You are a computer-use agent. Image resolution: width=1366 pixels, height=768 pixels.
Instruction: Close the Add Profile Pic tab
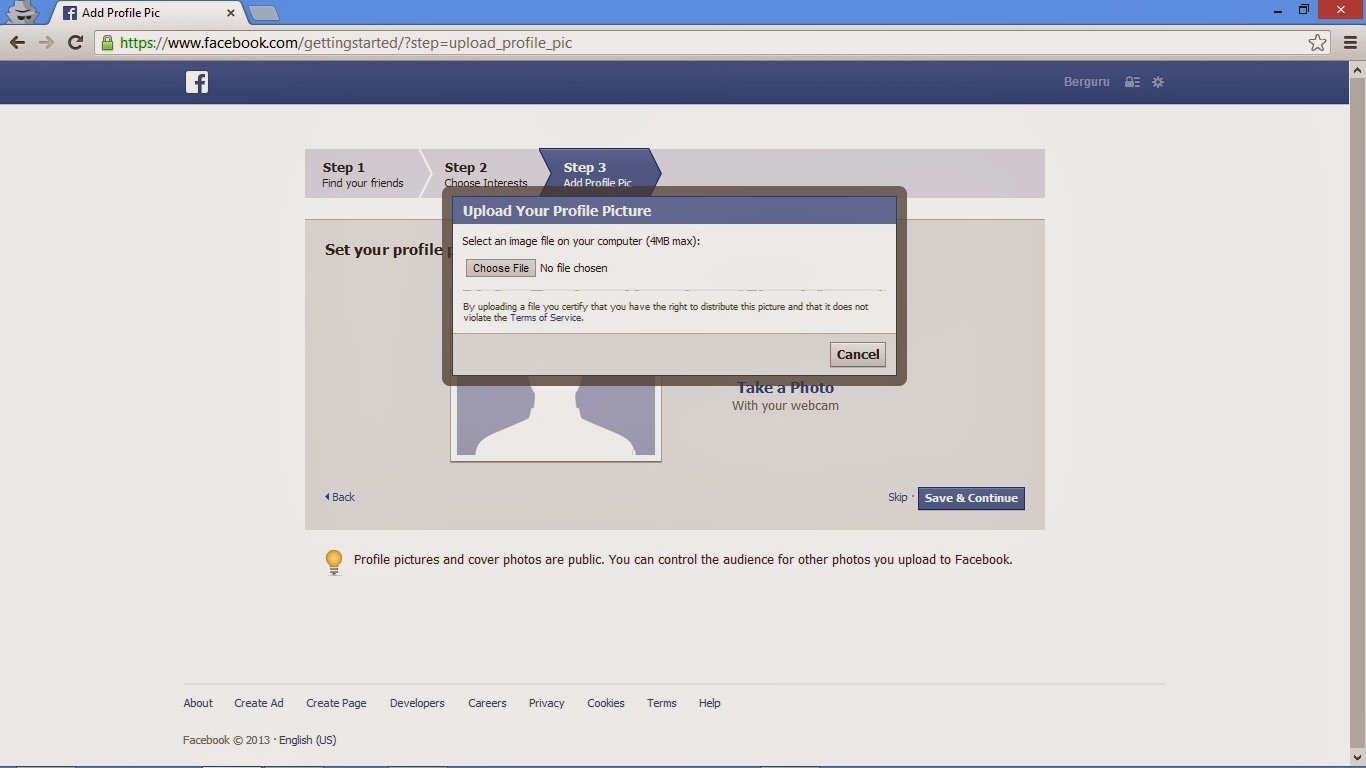(x=231, y=13)
